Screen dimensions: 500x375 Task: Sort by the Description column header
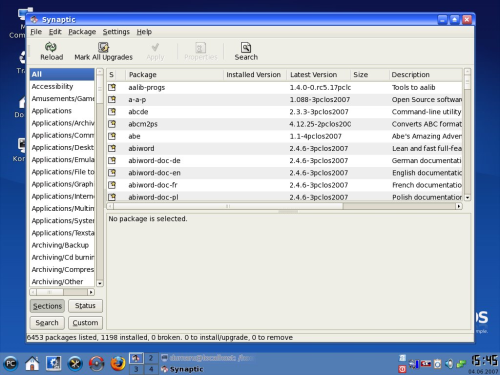pyautogui.click(x=425, y=75)
